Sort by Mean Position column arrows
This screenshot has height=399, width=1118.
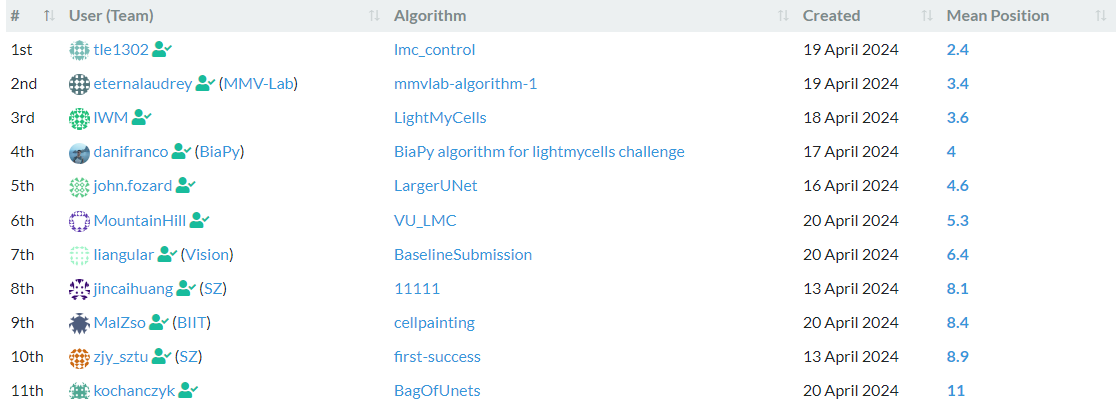click(x=1100, y=16)
